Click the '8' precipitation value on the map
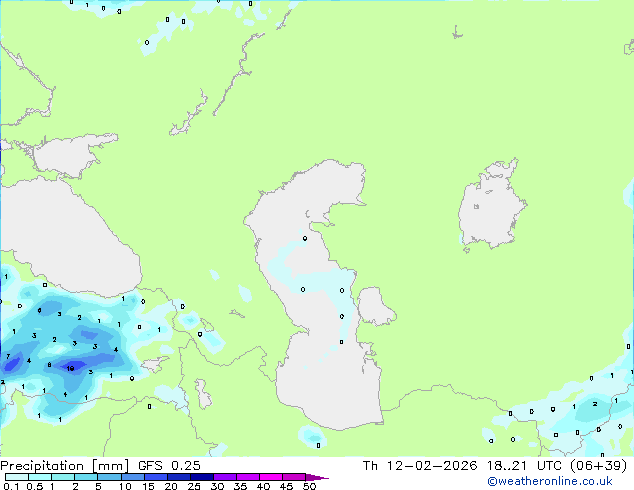Screen dimensions: 634x490 [x=49, y=365]
